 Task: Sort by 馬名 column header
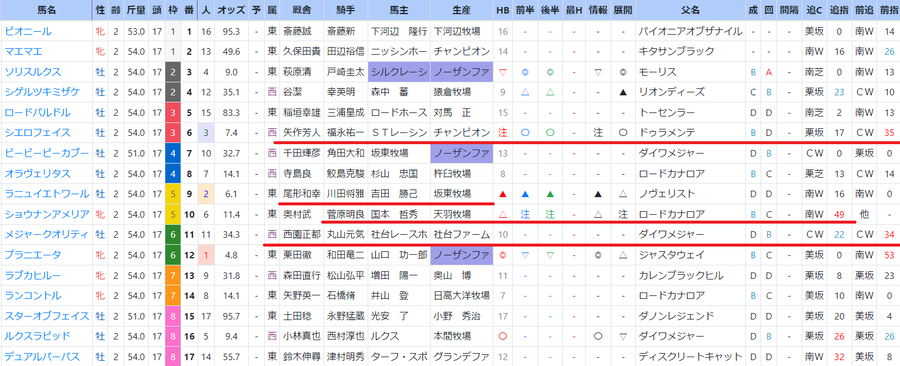tap(46, 10)
